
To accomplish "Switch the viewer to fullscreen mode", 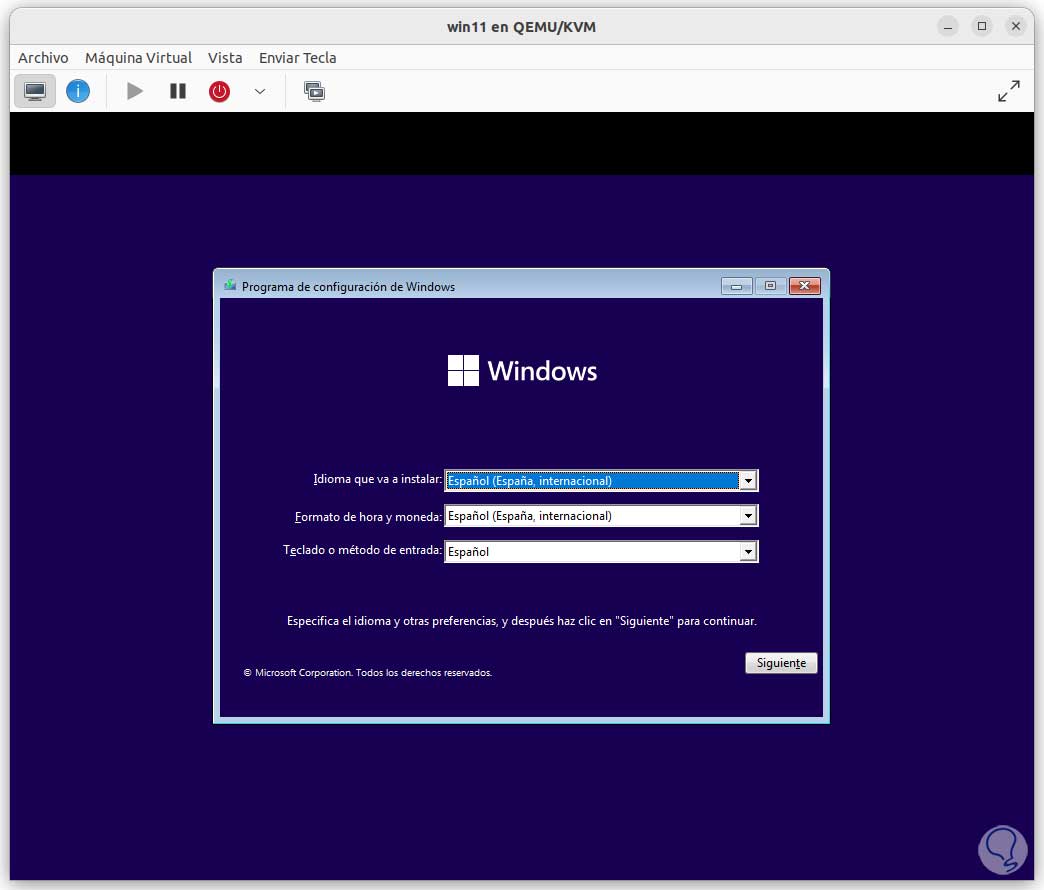I will 1009,91.
